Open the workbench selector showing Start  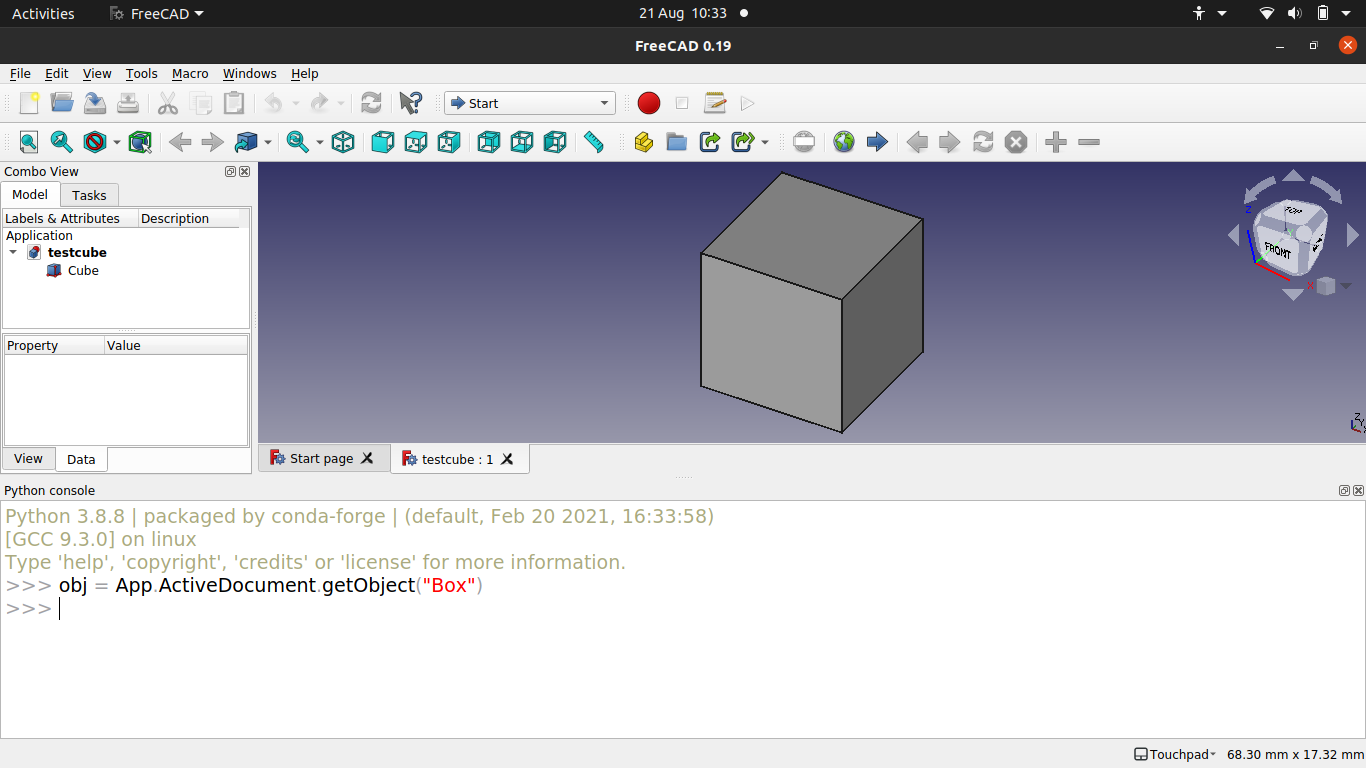point(530,103)
